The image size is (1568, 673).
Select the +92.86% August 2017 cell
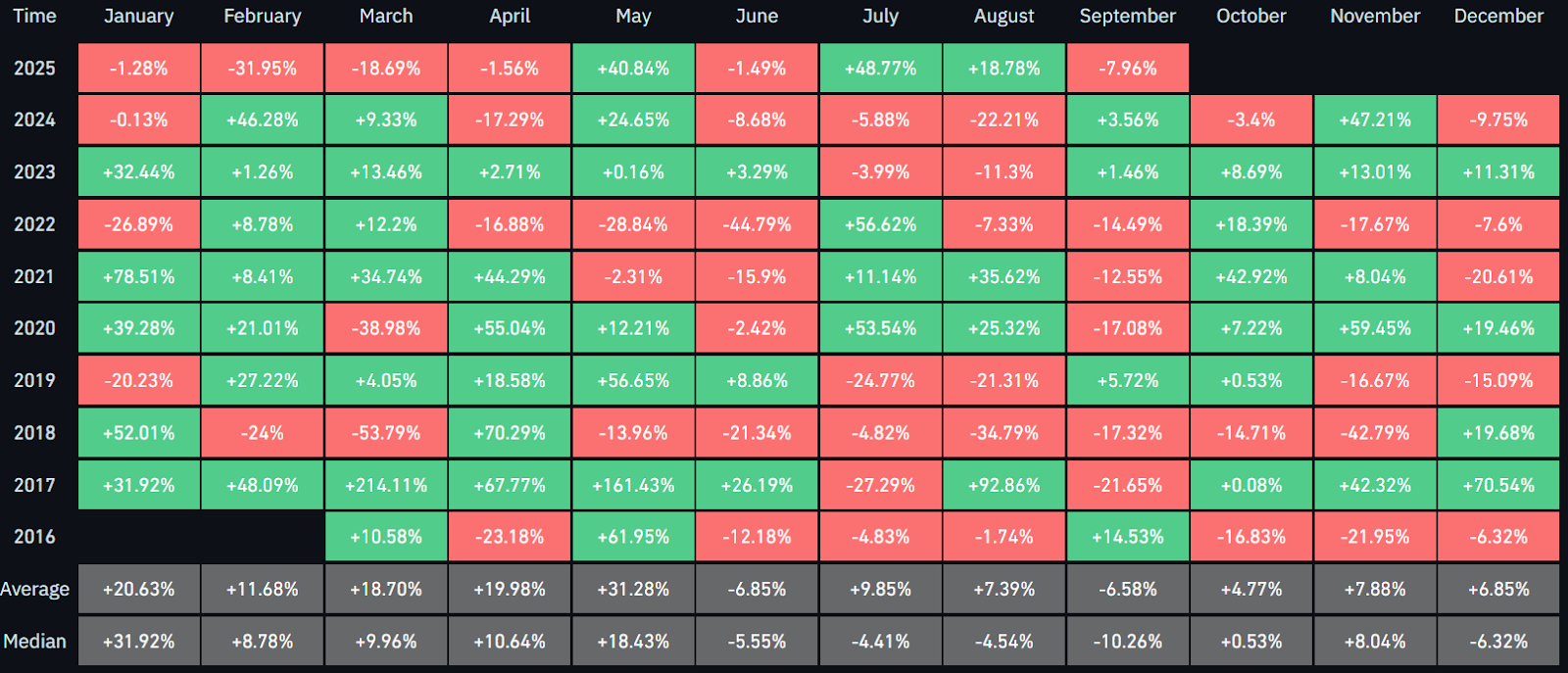point(1004,485)
